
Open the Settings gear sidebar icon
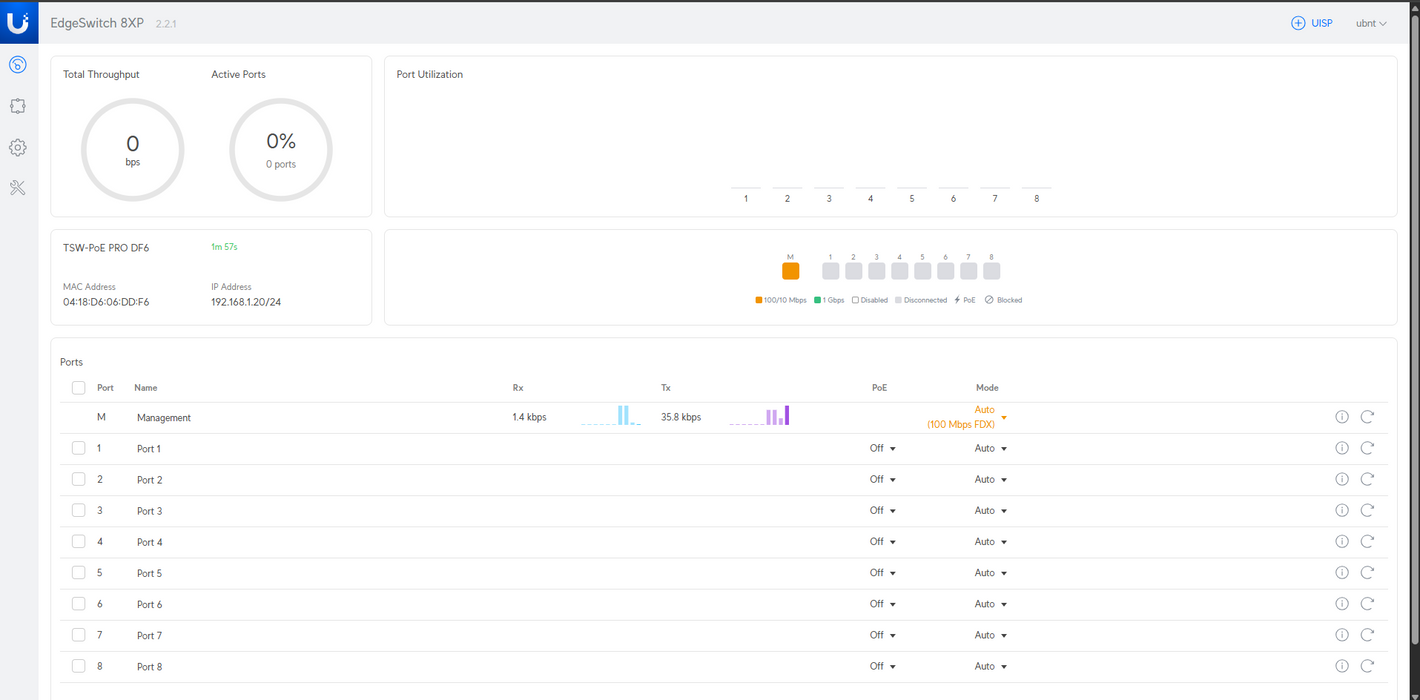(x=17, y=147)
